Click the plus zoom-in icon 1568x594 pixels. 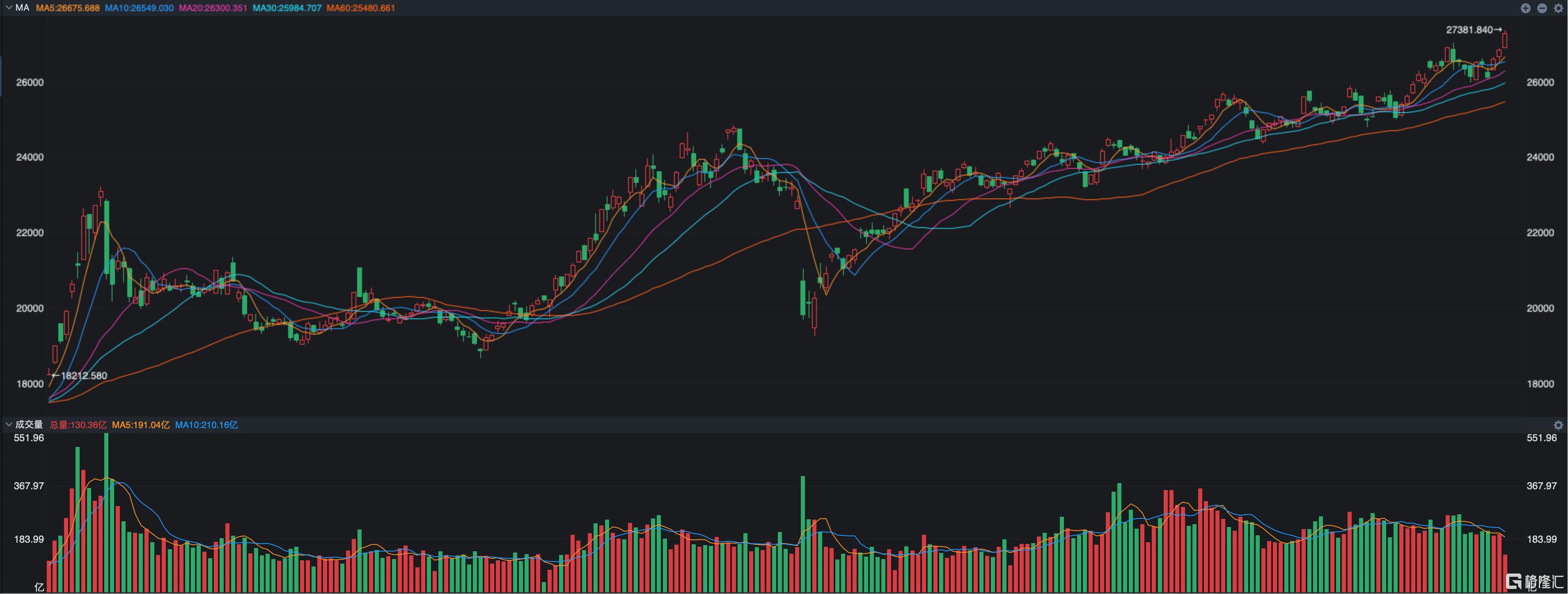tap(1525, 8)
